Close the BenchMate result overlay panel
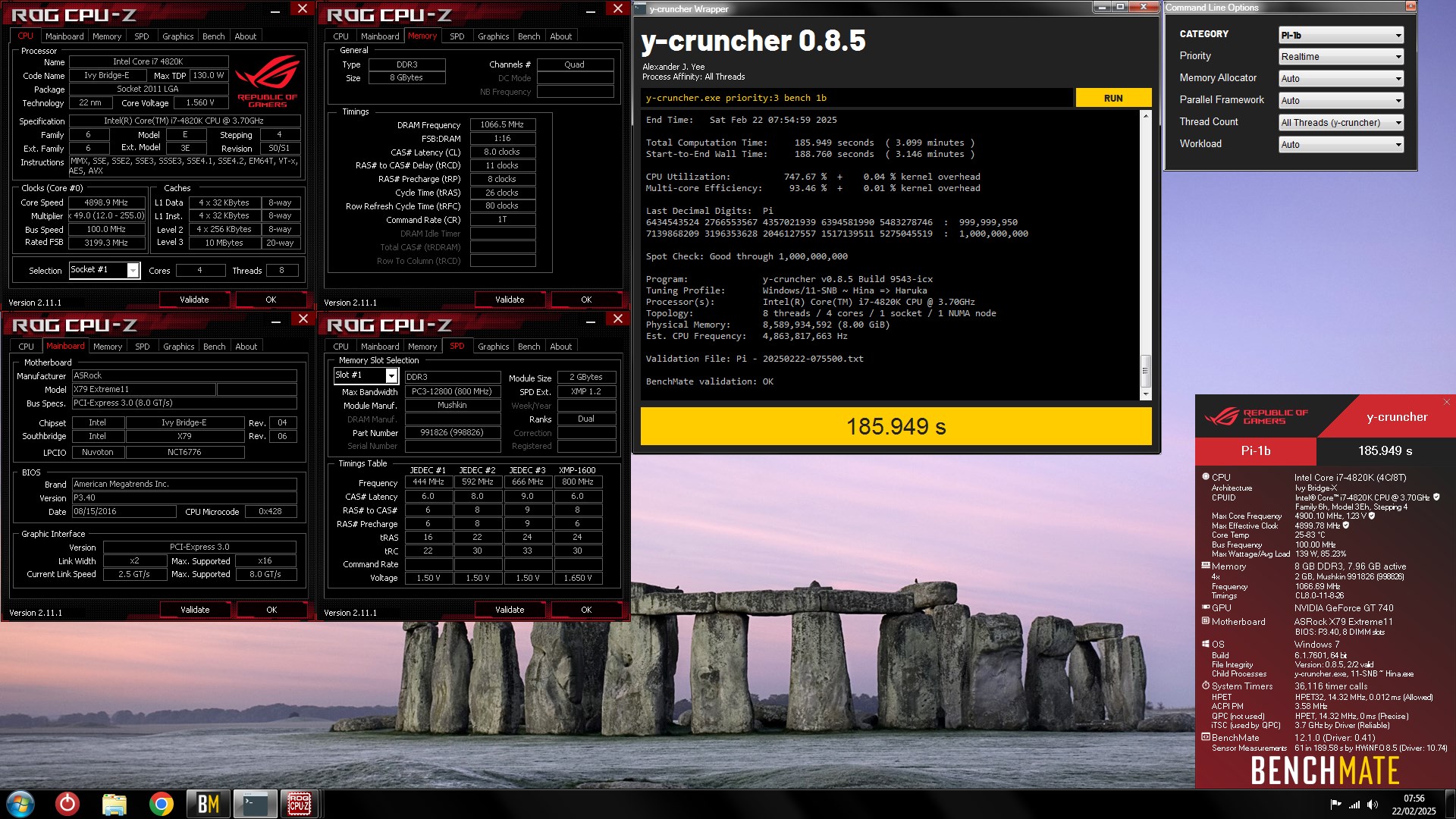Screen dimensions: 1456x819 1446,402
